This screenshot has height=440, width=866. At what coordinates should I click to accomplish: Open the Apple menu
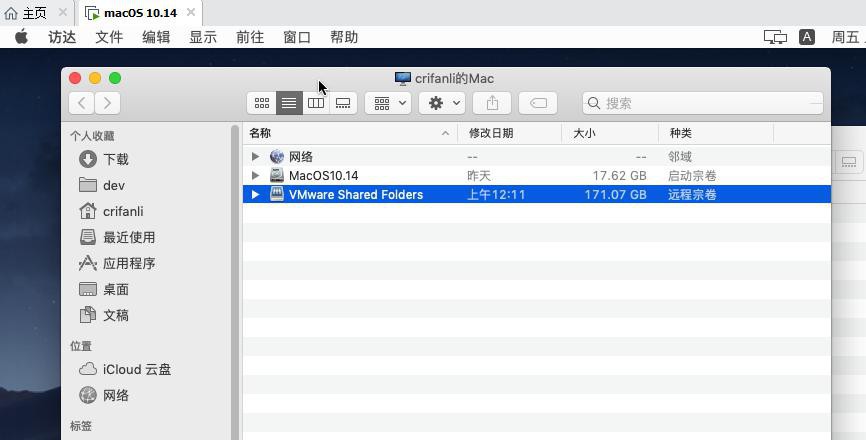tap(22, 37)
